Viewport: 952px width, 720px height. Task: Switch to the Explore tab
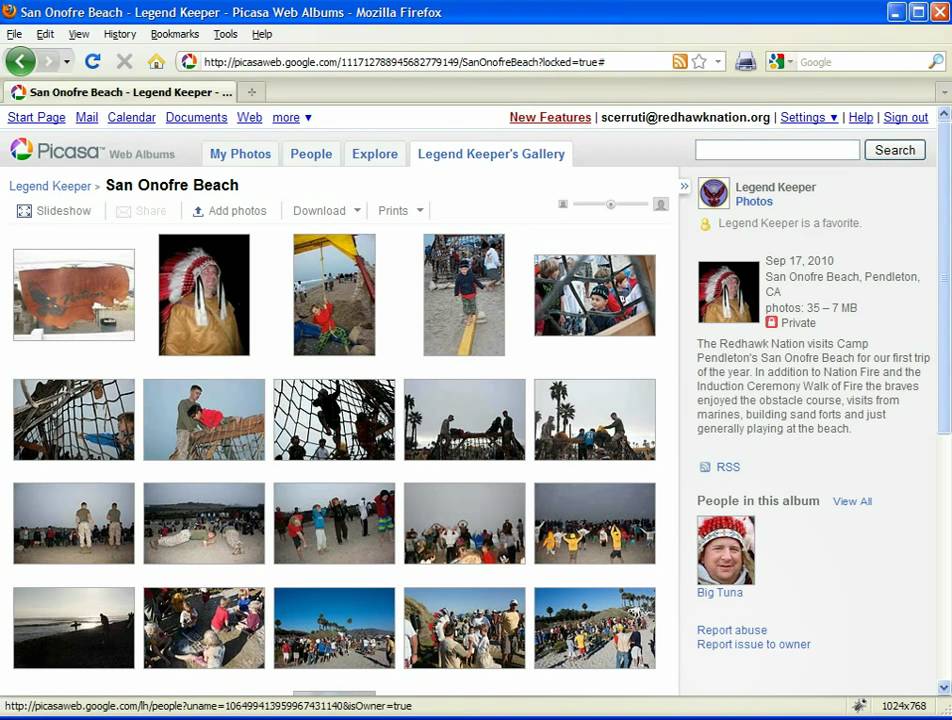[x=375, y=154]
